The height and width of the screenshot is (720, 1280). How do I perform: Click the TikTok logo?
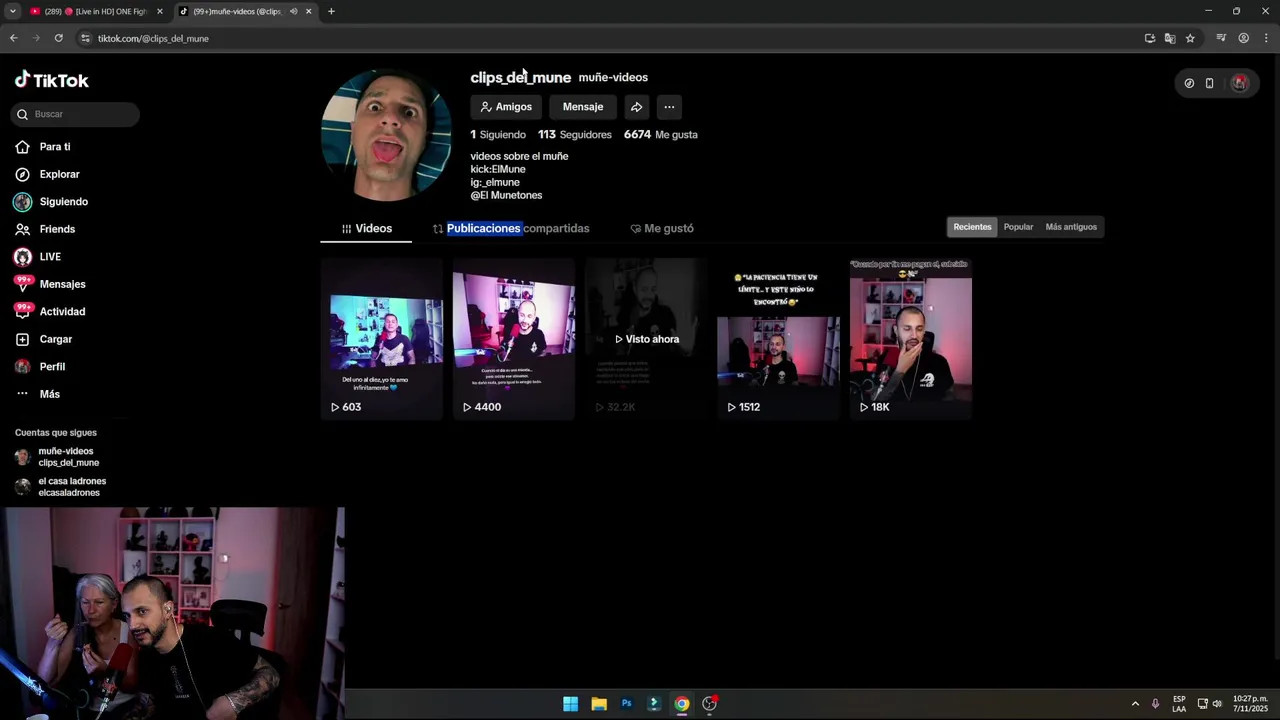(x=52, y=80)
